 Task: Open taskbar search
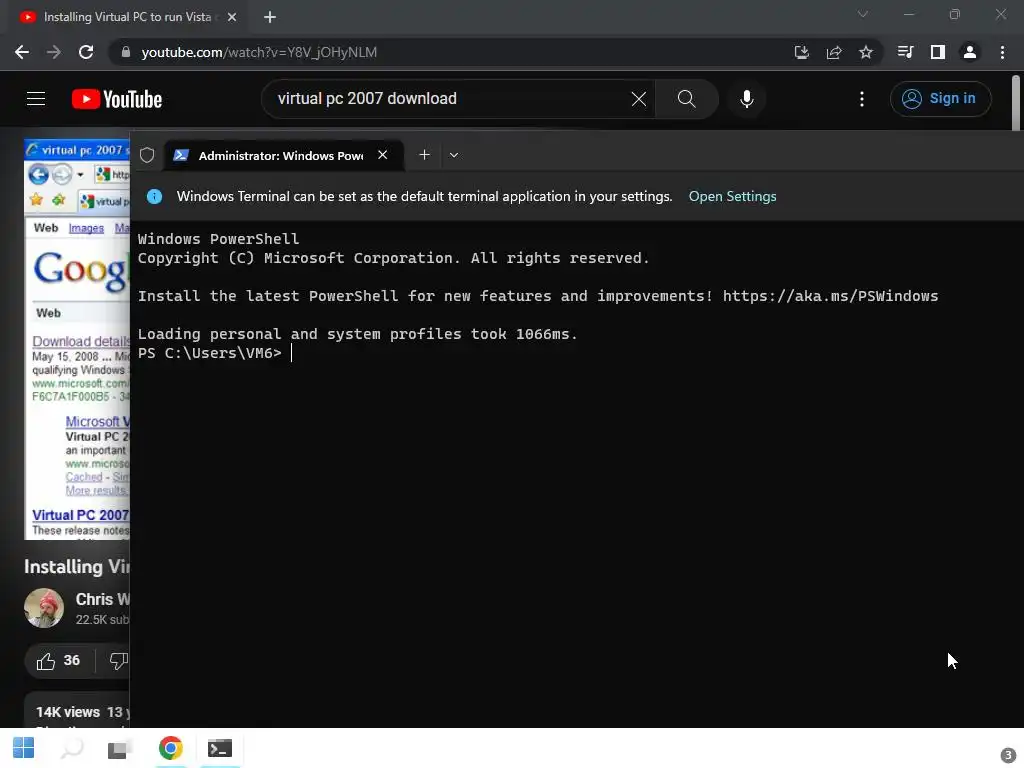point(72,748)
